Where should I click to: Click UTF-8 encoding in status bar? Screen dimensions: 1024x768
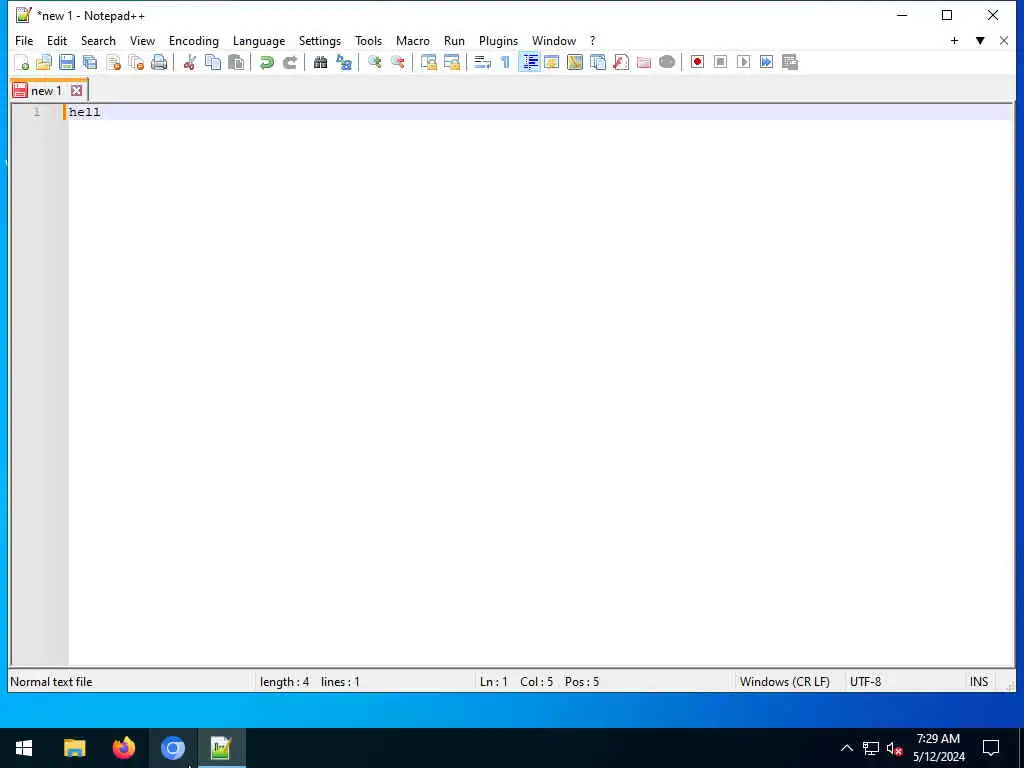pyautogui.click(x=865, y=682)
